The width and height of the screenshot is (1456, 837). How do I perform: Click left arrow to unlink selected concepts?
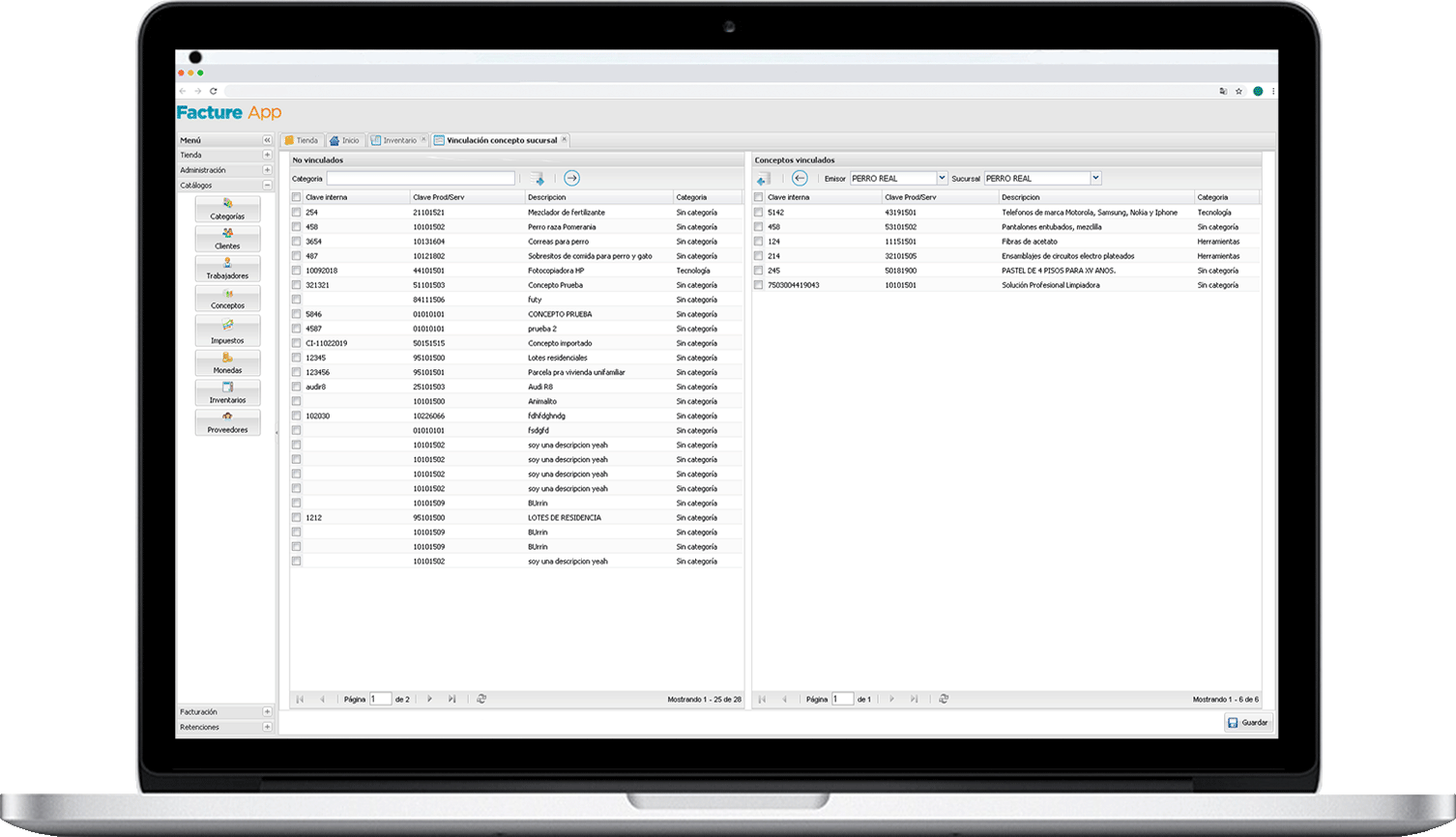tap(800, 178)
